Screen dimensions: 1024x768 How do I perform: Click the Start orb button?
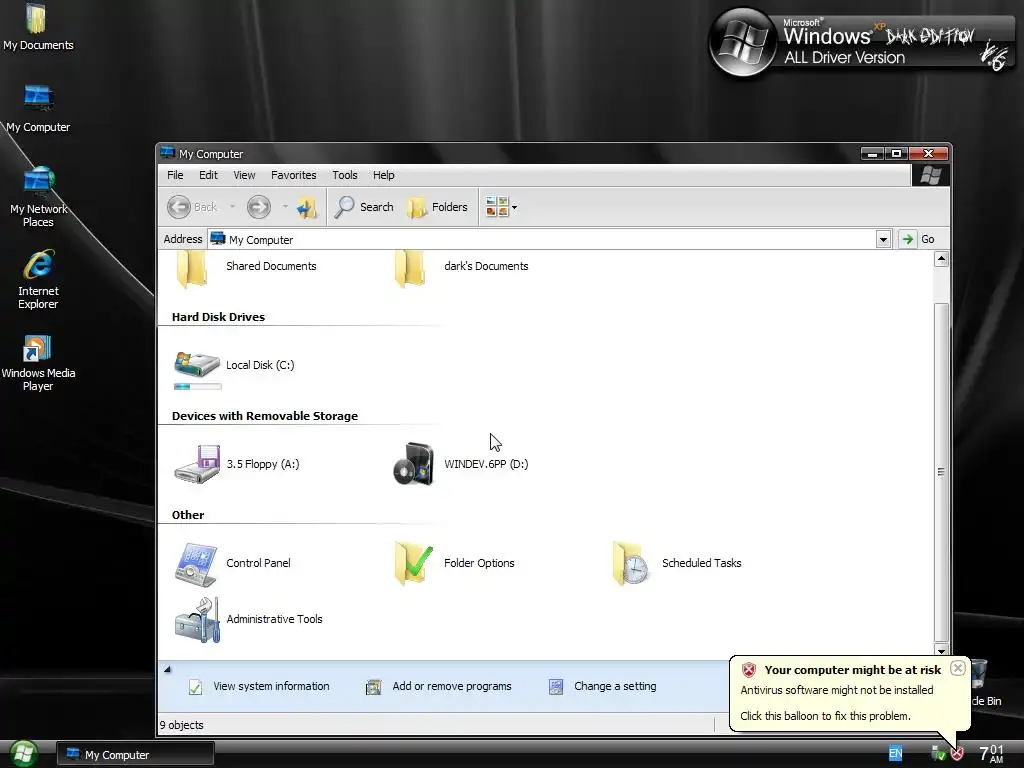(x=24, y=754)
